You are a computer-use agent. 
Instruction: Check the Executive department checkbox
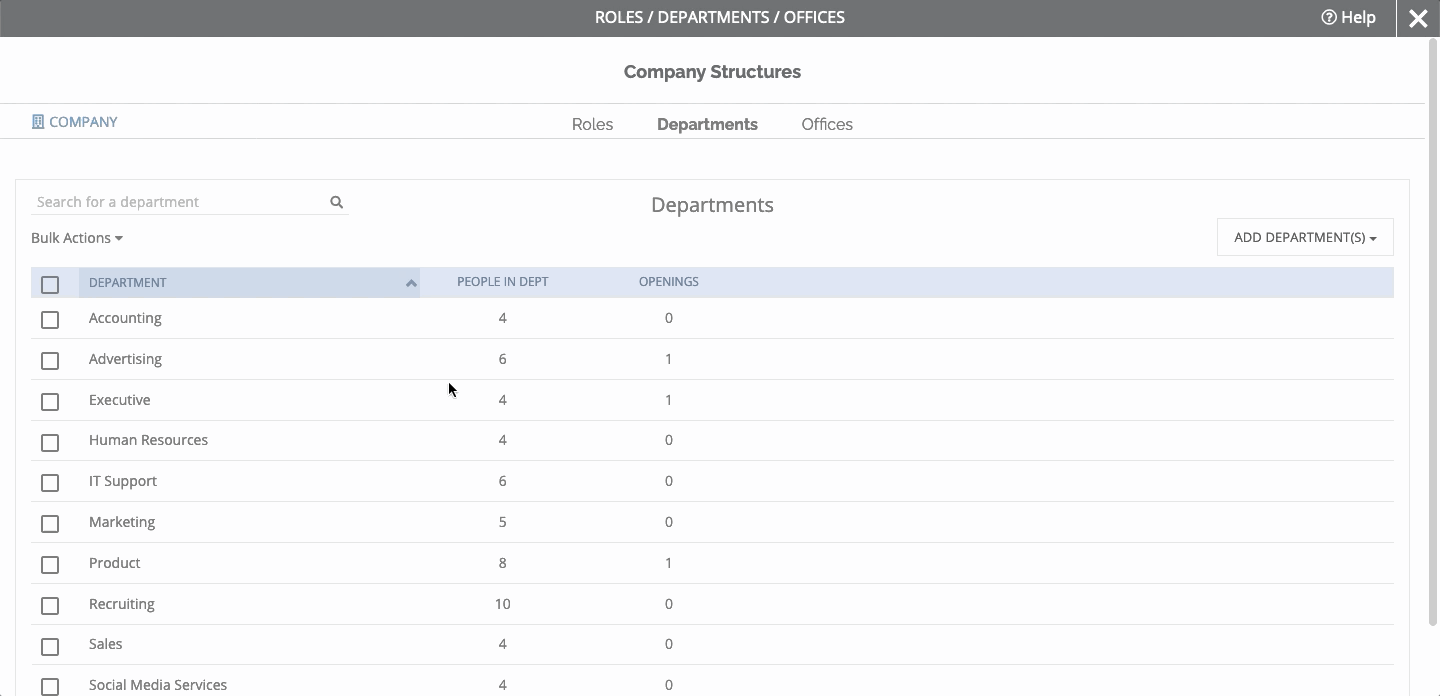(50, 402)
